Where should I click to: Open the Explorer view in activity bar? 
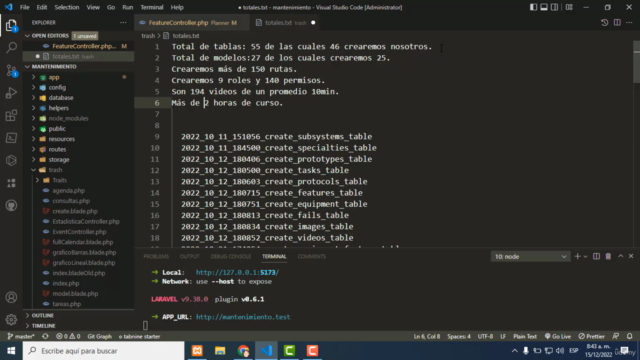point(11,26)
